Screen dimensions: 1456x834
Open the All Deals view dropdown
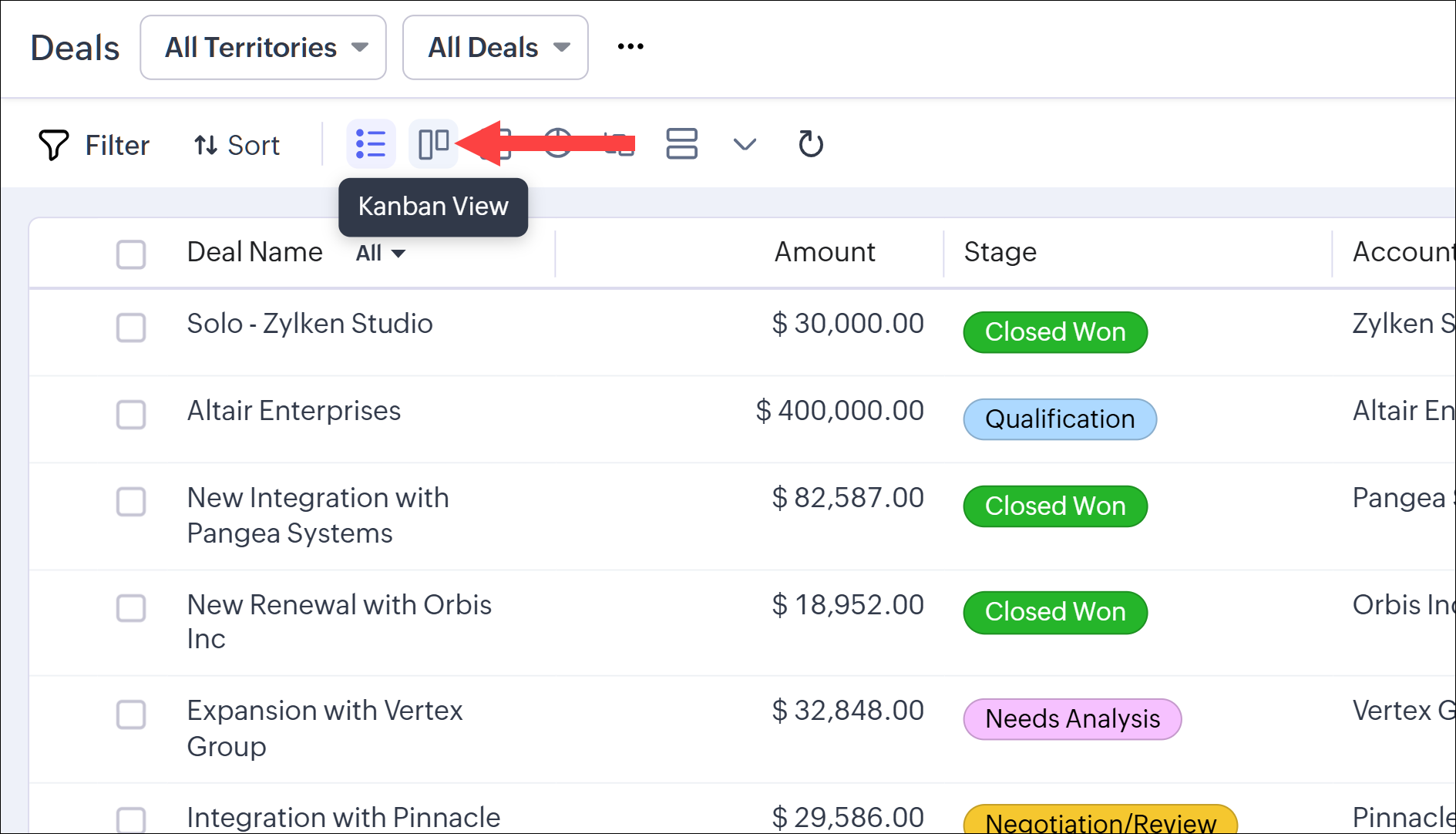[495, 48]
